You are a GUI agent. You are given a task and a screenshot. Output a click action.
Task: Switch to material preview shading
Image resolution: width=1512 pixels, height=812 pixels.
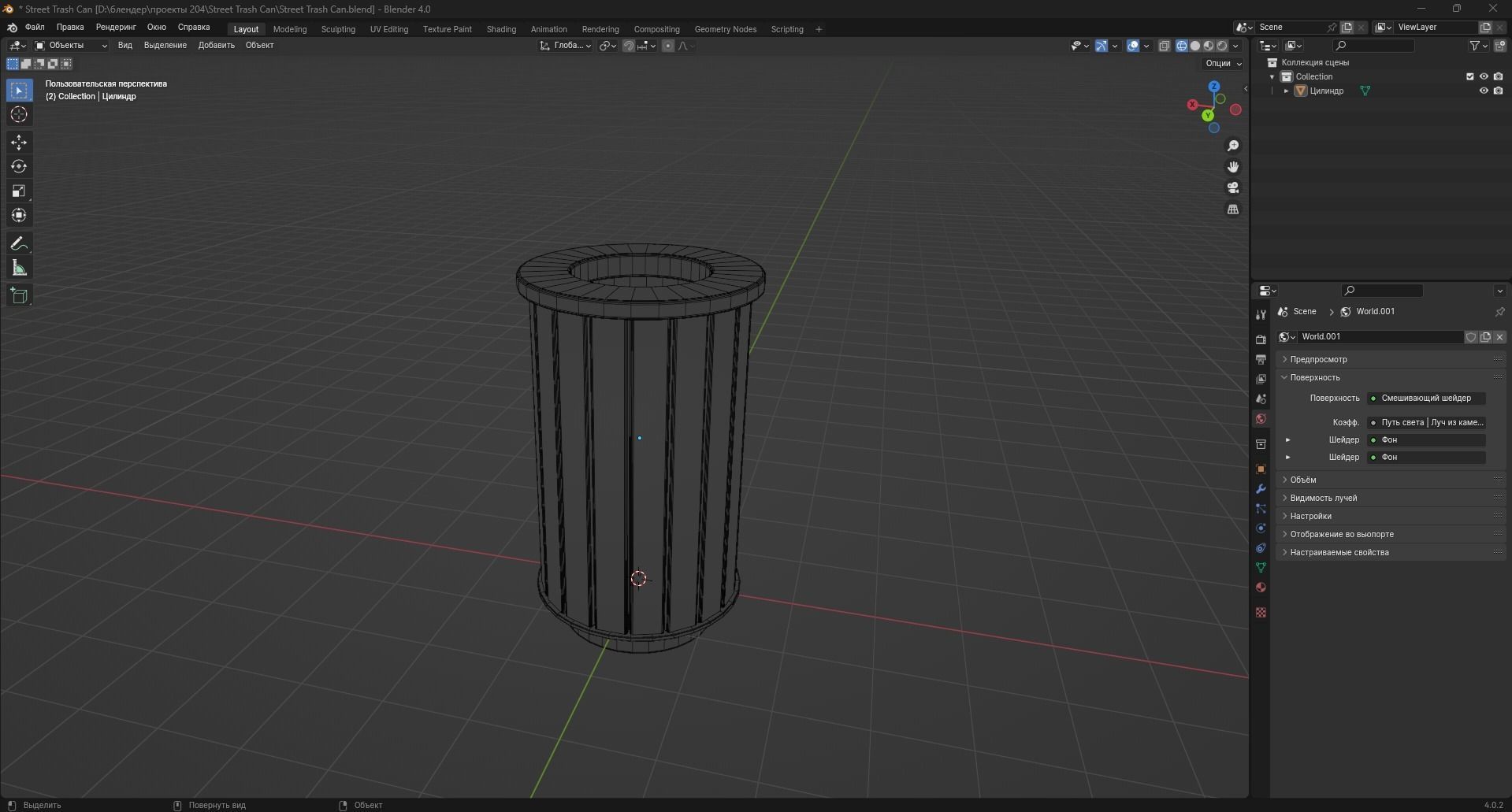point(1209,46)
